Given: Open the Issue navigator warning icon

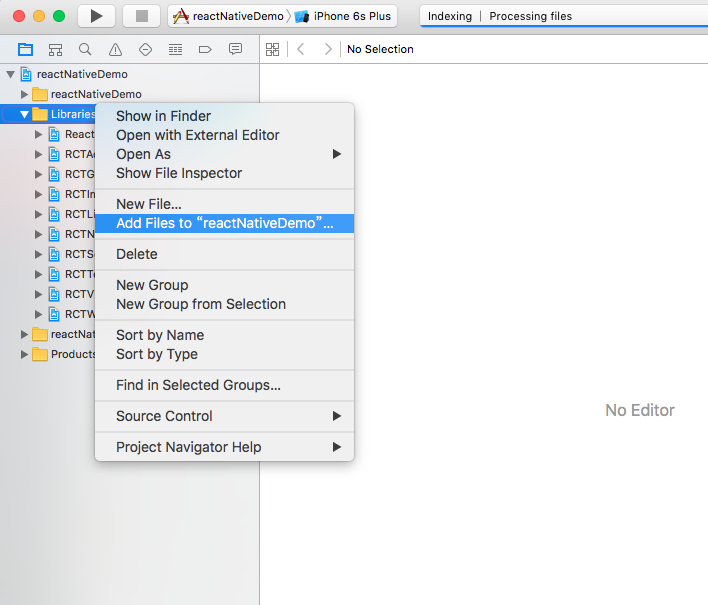Looking at the screenshot, I should point(115,49).
